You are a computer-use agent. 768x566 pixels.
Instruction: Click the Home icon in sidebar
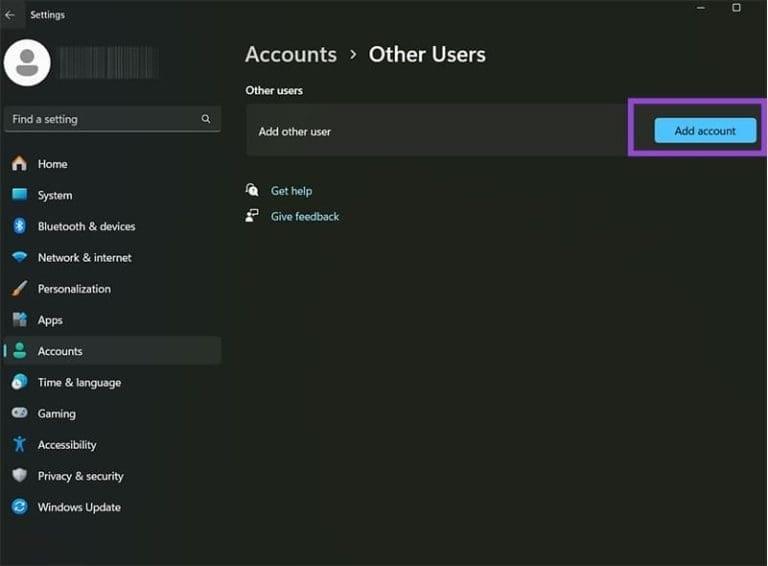(x=19, y=164)
